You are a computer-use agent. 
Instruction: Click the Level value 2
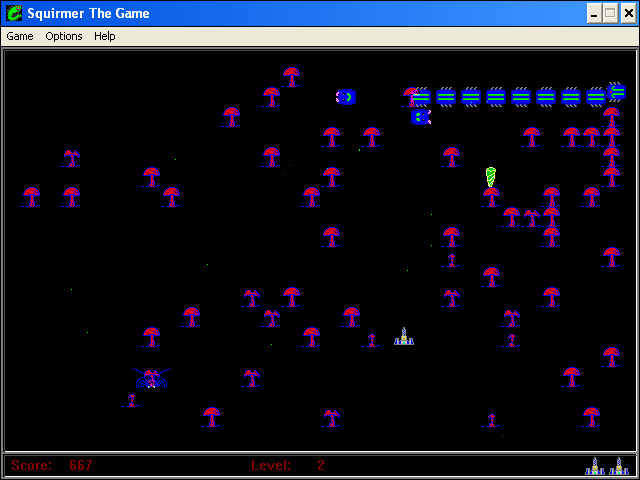[321, 465]
